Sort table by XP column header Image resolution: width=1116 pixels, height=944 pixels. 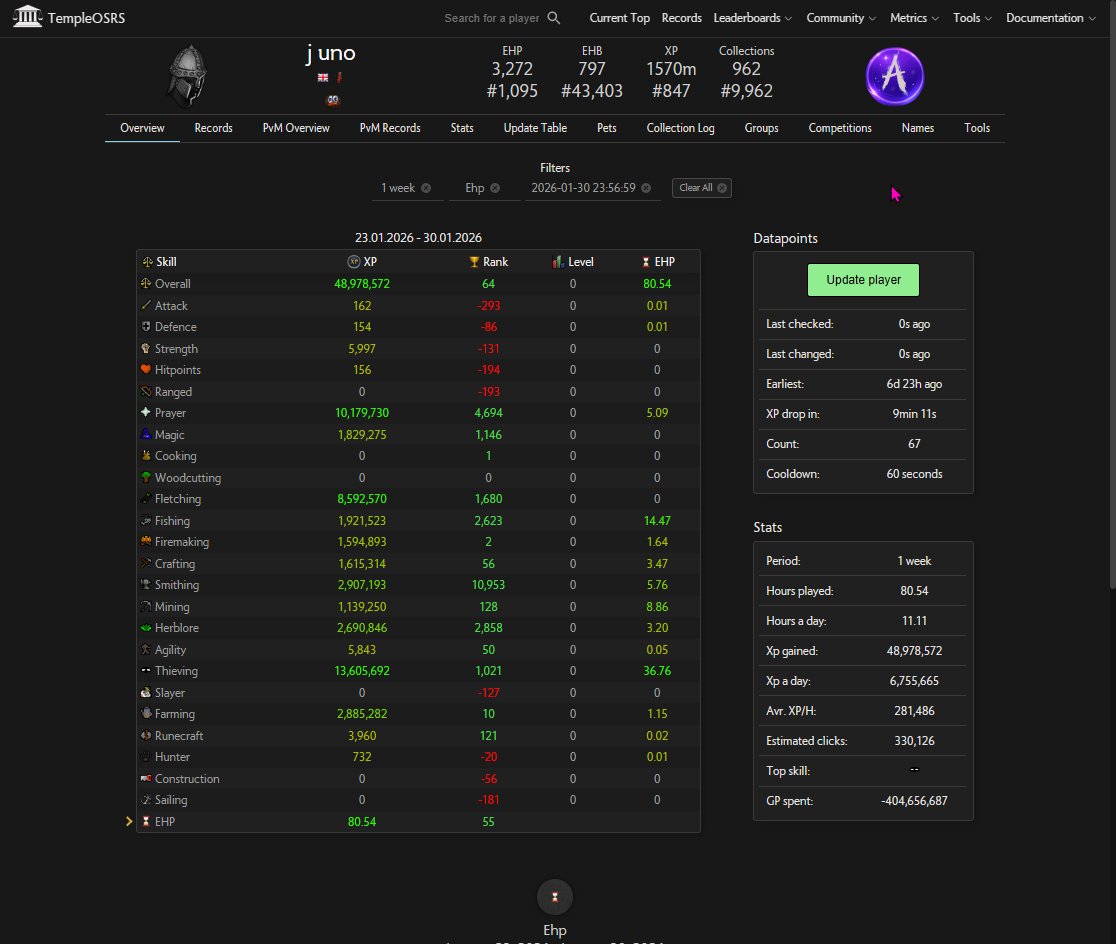tap(362, 262)
